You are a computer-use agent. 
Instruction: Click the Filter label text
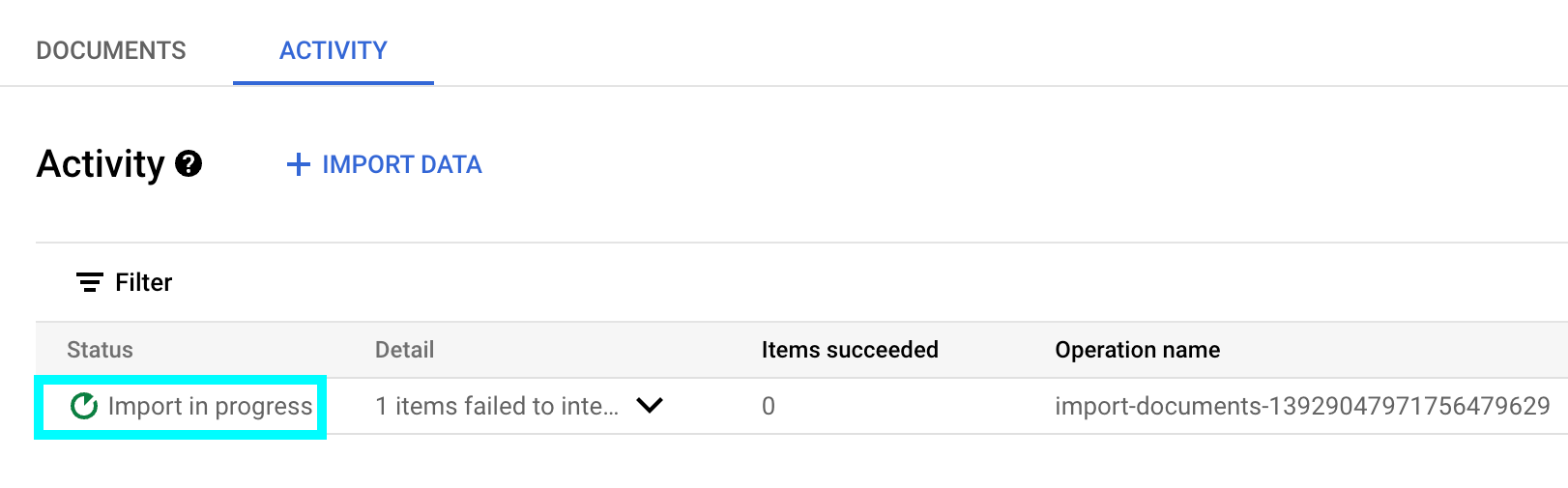(143, 282)
